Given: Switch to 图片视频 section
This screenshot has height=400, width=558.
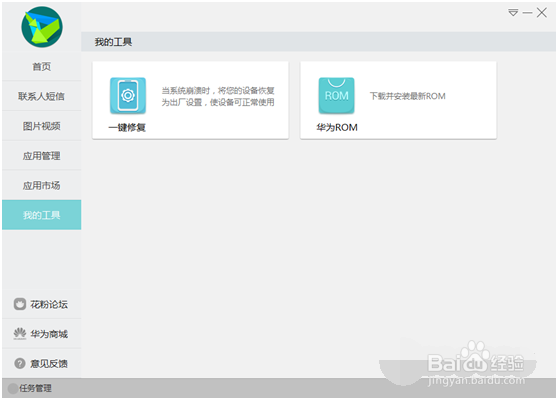Looking at the screenshot, I should (42, 126).
